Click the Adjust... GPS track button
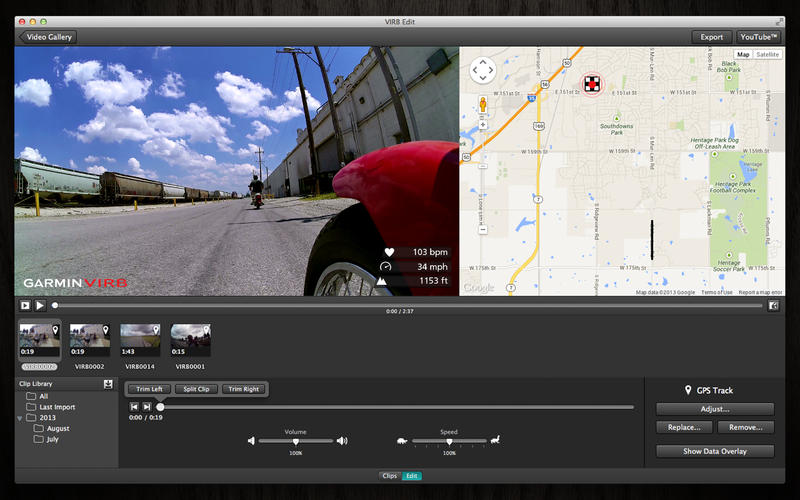The image size is (800, 500). coord(715,409)
